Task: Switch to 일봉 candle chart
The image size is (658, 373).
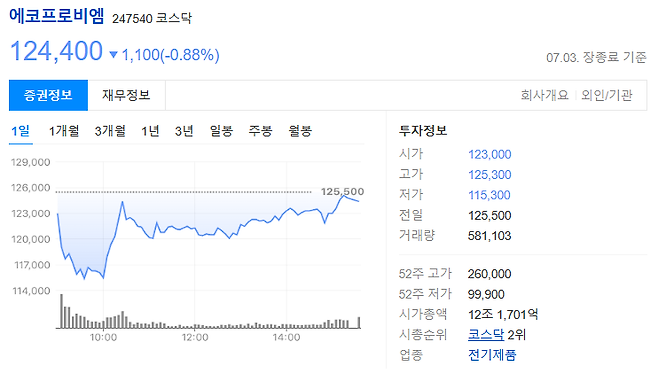Action: point(221,131)
